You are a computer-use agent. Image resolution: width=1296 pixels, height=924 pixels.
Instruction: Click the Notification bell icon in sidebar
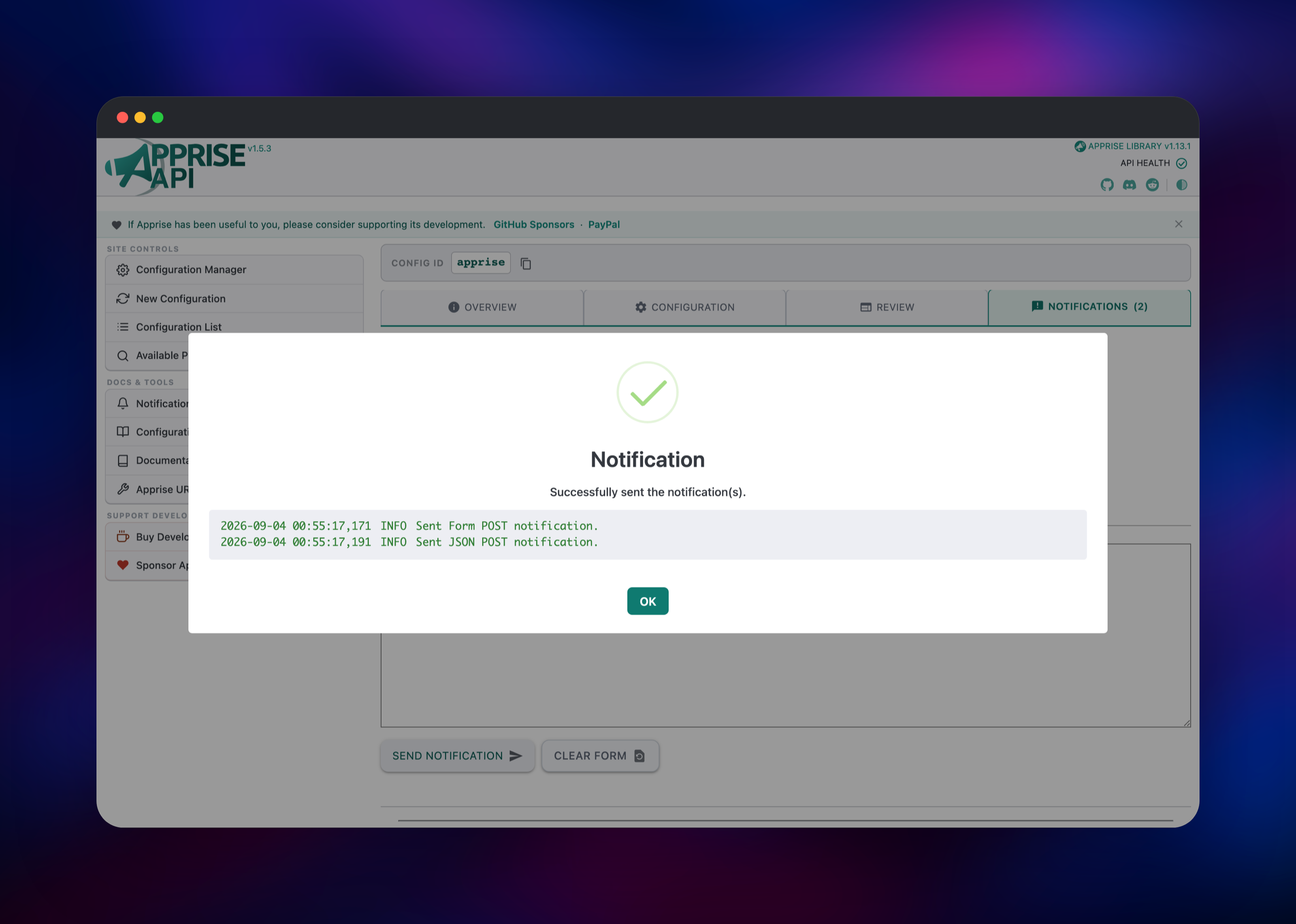tap(123, 403)
